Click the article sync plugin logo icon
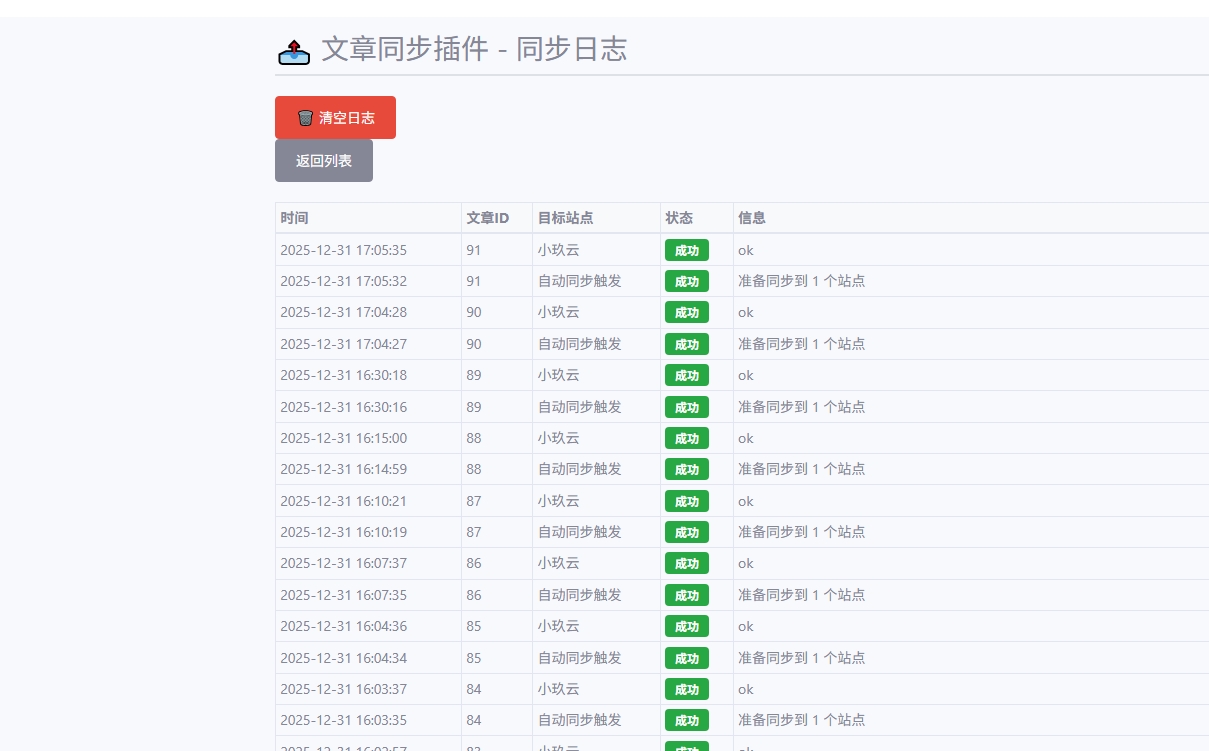 point(294,52)
